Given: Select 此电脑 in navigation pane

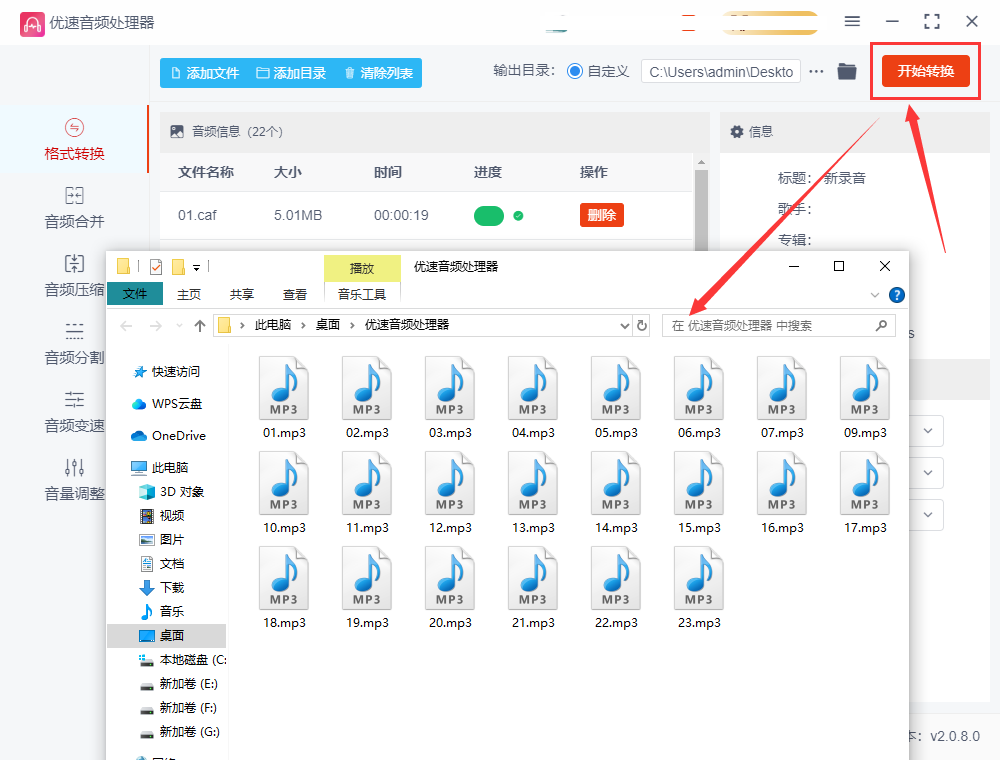Looking at the screenshot, I should tap(159, 467).
